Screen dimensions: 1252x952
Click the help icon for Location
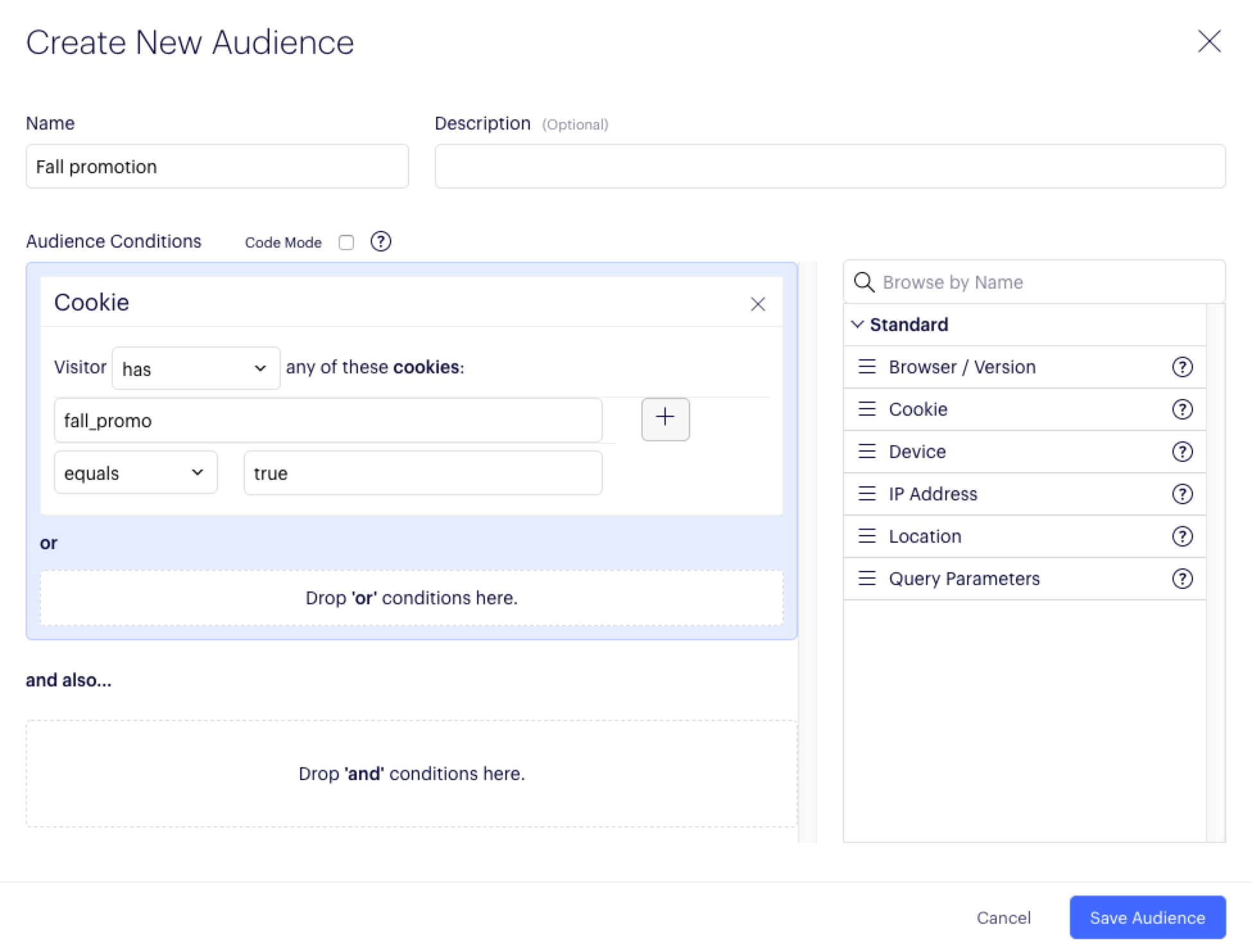pyautogui.click(x=1181, y=536)
